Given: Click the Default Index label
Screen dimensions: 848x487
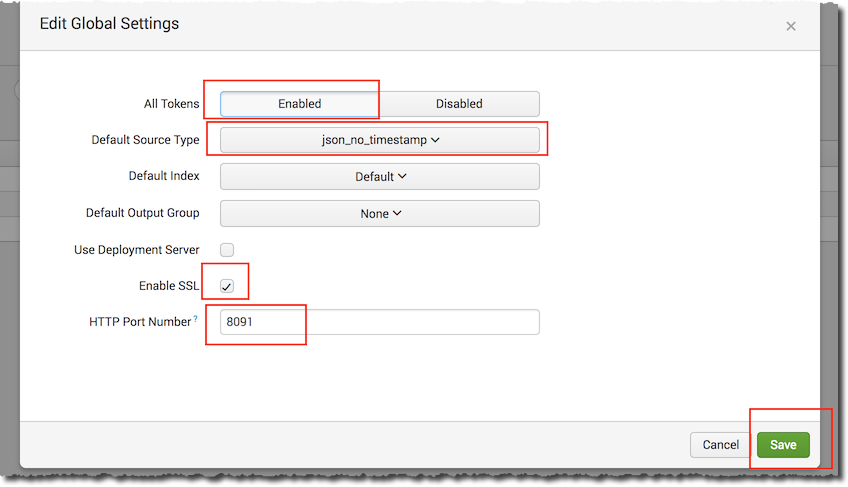Looking at the screenshot, I should [x=164, y=176].
